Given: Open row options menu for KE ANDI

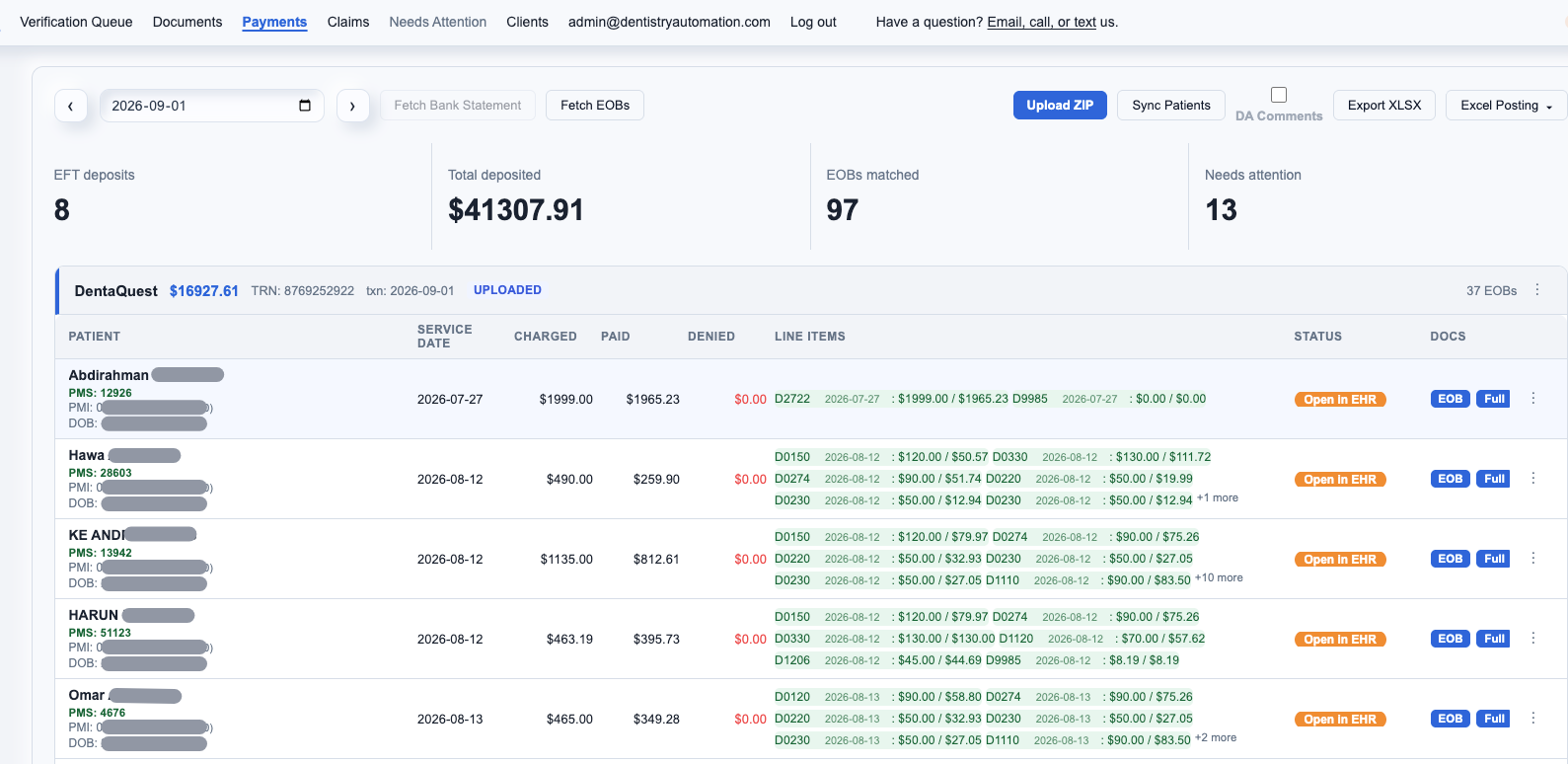Looking at the screenshot, I should pyautogui.click(x=1532, y=559).
